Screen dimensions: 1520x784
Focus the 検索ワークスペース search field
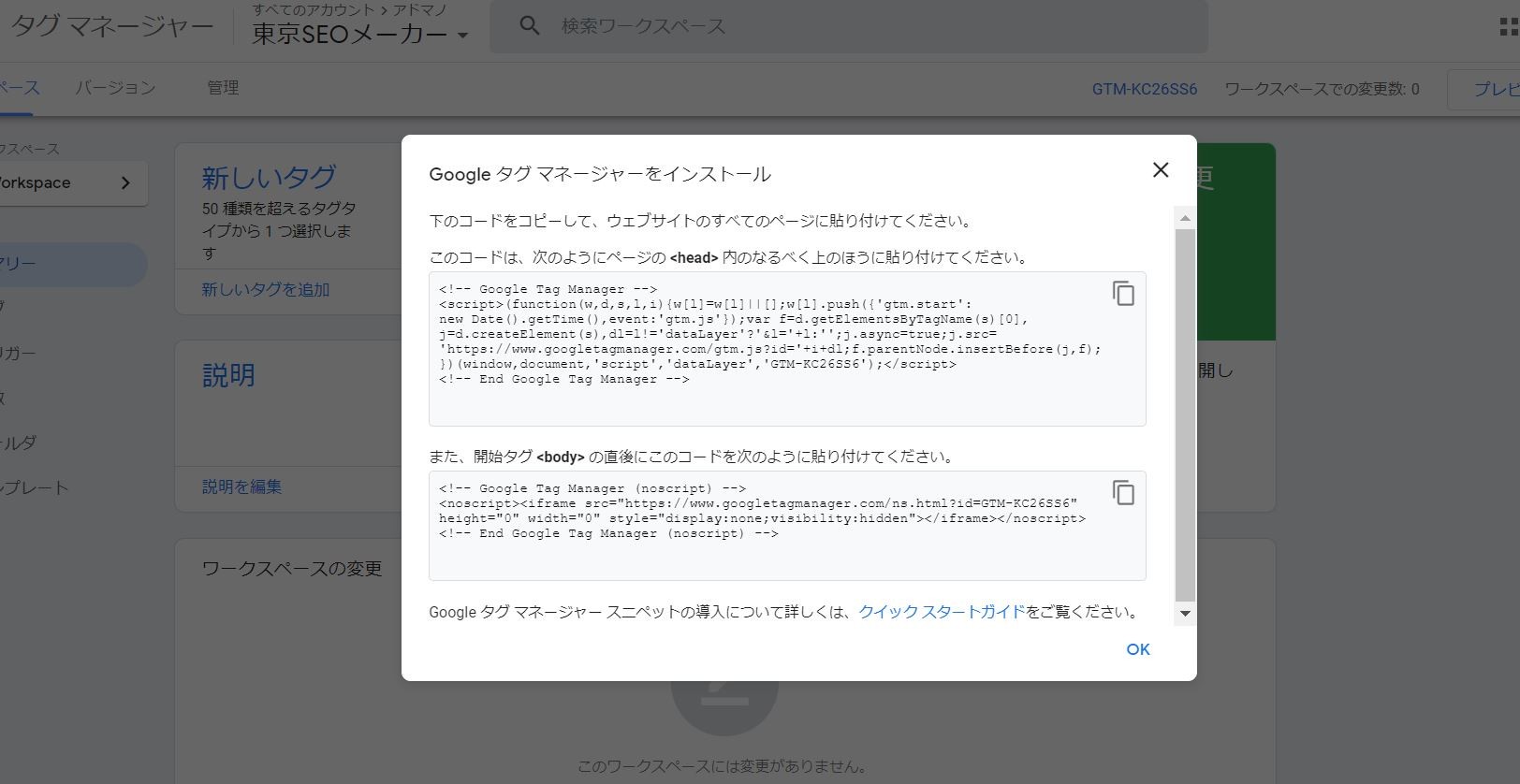pos(849,26)
